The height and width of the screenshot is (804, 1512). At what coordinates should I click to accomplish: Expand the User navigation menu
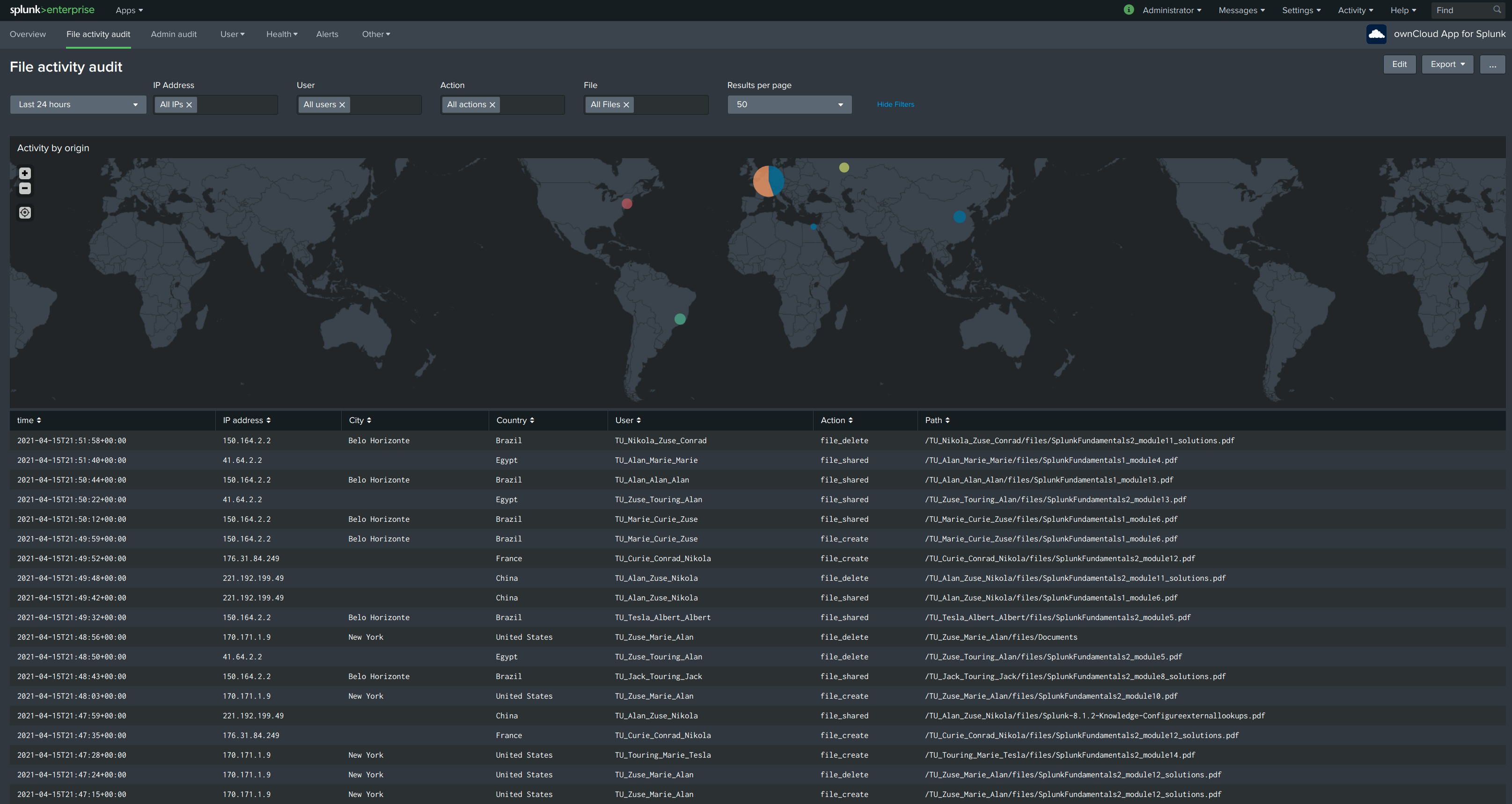click(233, 34)
